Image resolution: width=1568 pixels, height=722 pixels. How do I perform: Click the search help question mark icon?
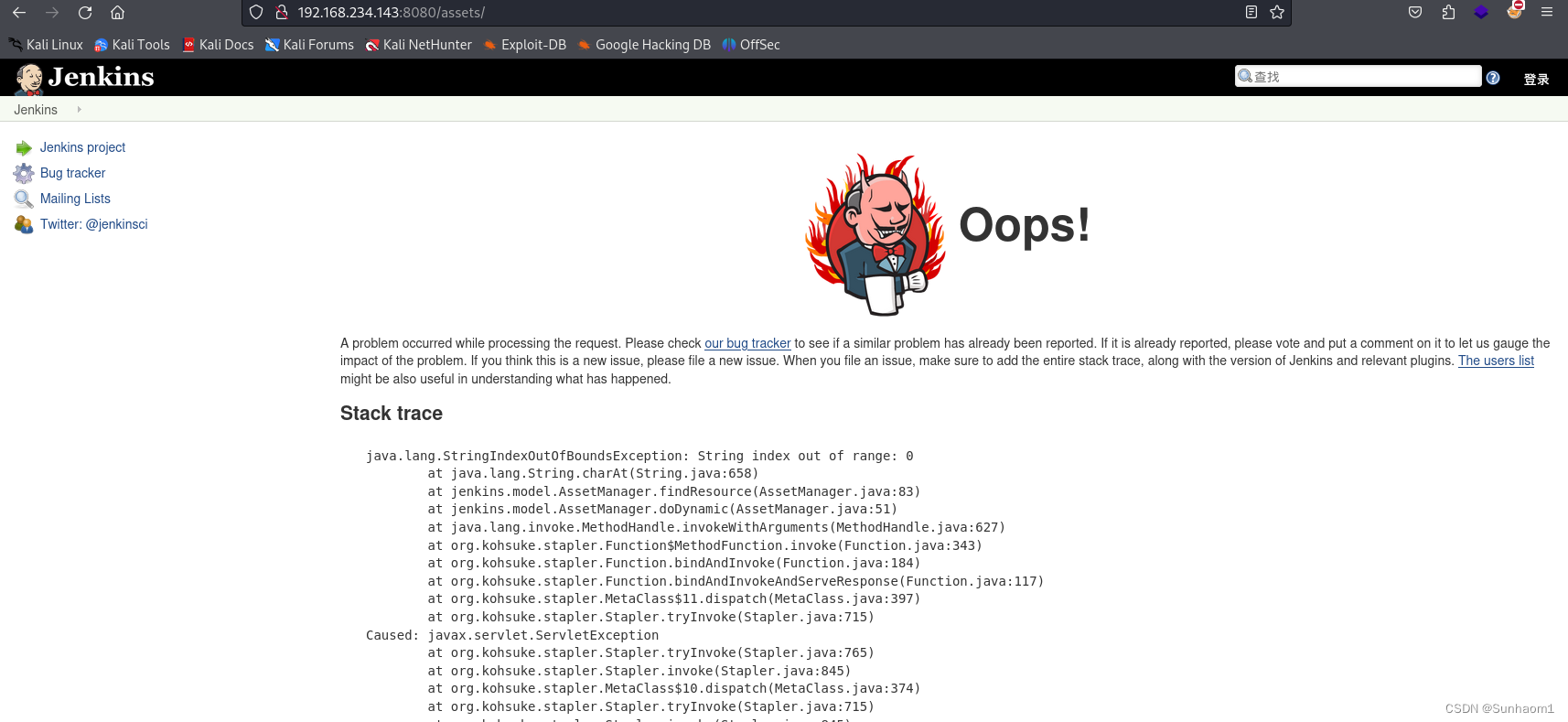coord(1493,78)
